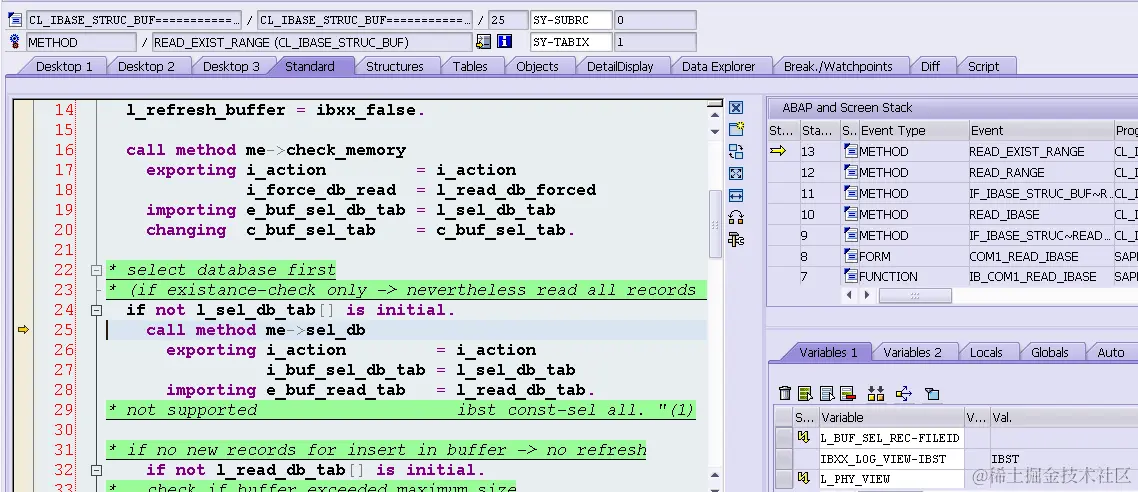Click the gray list icon in variables toolbar
Screen dimensions: 1138x492
pyautogui.click(x=827, y=393)
